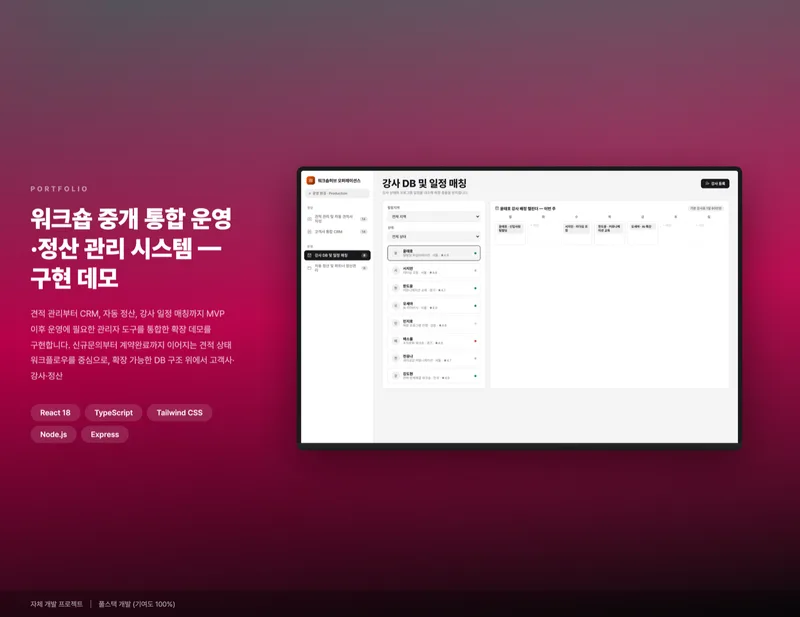Click avatar circle on the 윤태호 card
800x617 pixels.
395,253
